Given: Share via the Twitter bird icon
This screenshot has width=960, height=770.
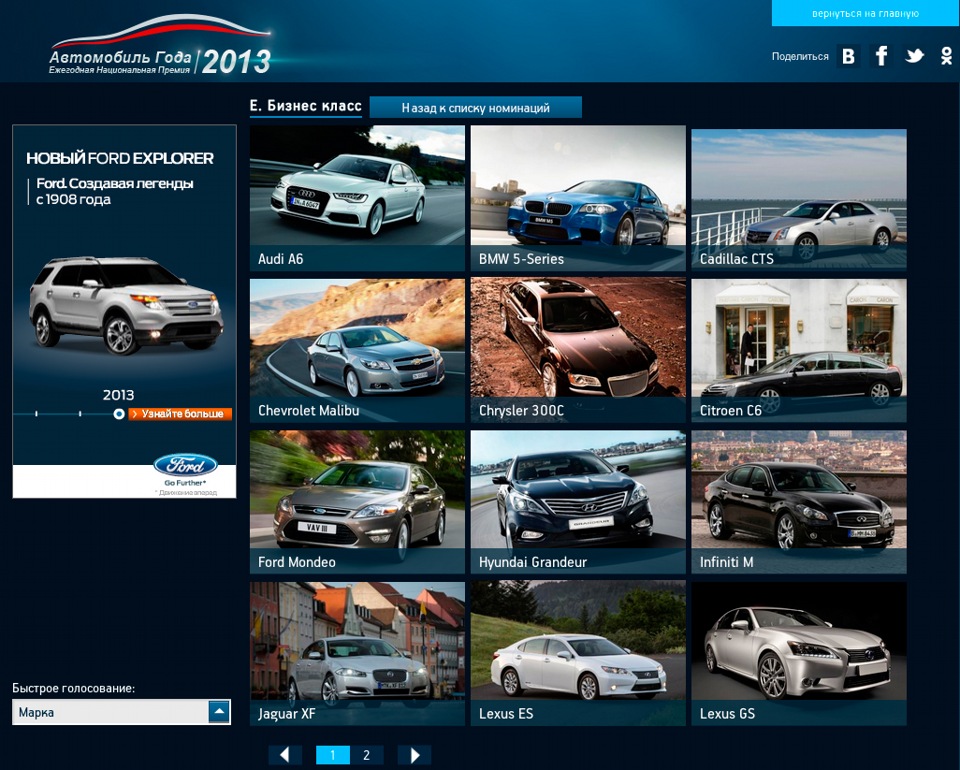Looking at the screenshot, I should tap(914, 56).
